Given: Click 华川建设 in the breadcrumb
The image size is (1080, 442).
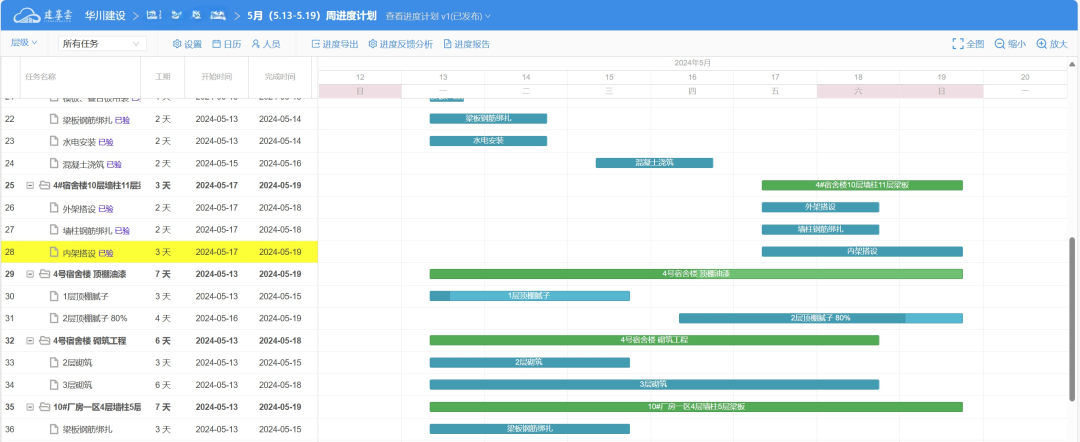Looking at the screenshot, I should [x=105, y=17].
